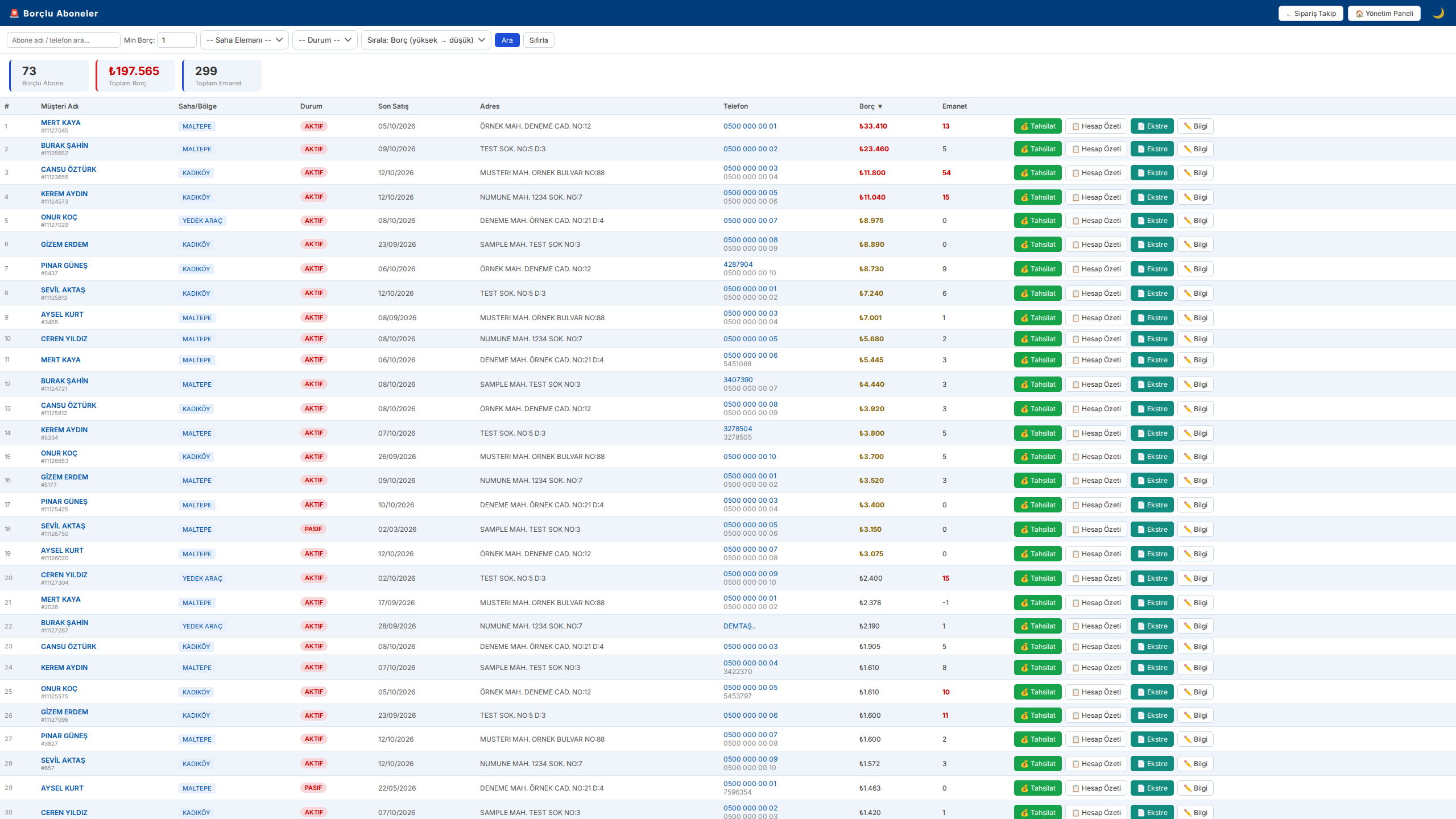Click the YEDEK ARAÇ tag for ONUR KOÇ row 5

point(202,221)
